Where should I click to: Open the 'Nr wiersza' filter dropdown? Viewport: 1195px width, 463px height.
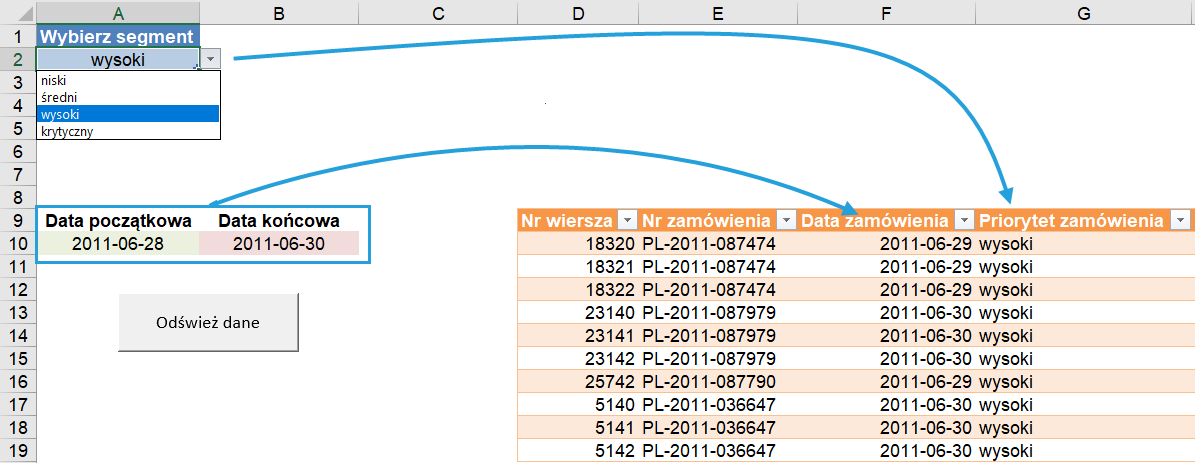pyautogui.click(x=627, y=220)
